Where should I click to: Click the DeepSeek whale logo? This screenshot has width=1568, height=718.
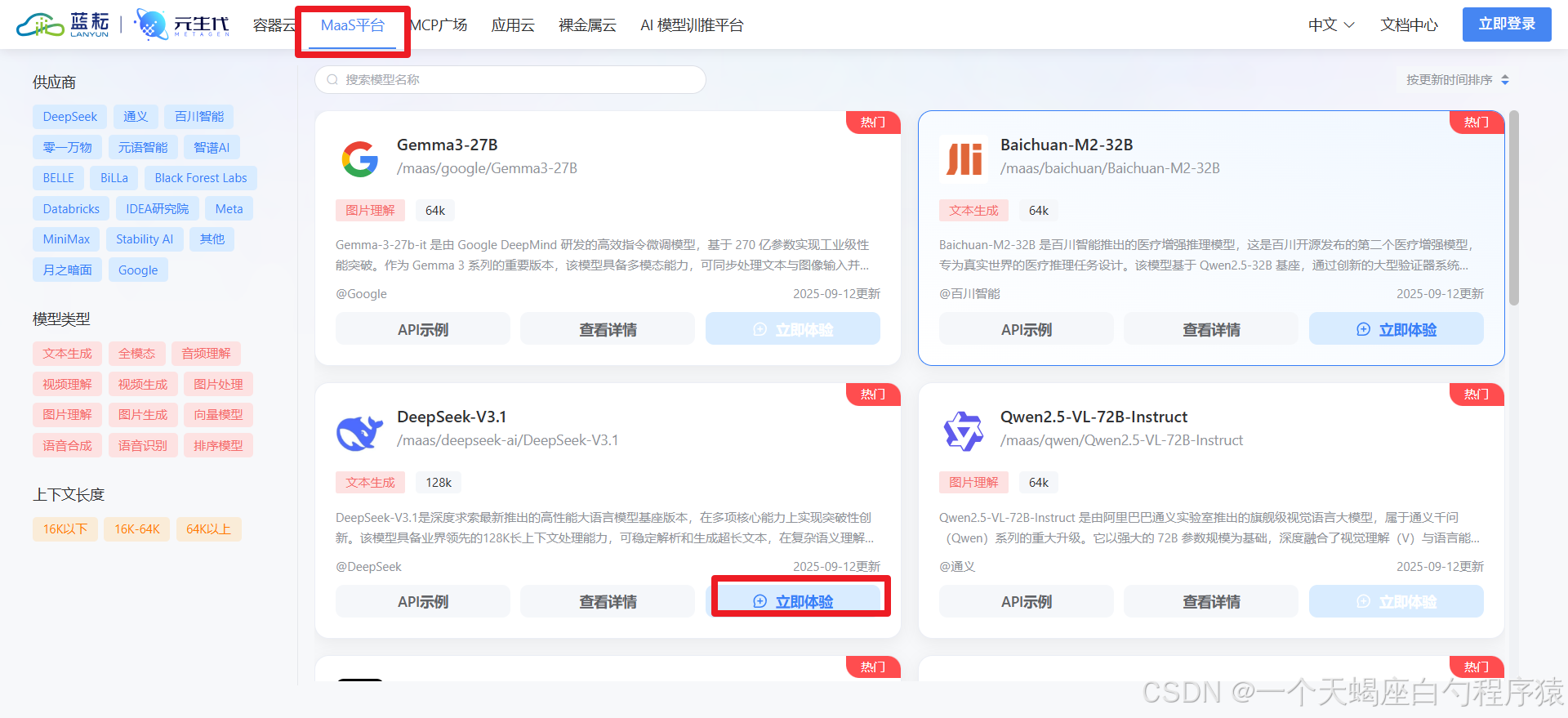point(360,432)
